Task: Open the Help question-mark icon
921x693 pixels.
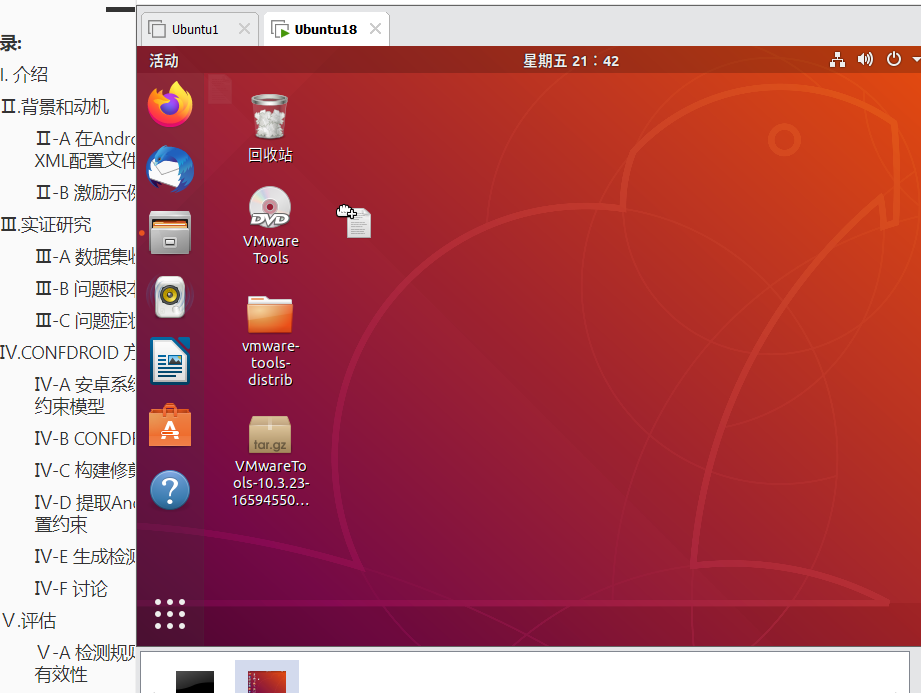Action: tap(170, 490)
